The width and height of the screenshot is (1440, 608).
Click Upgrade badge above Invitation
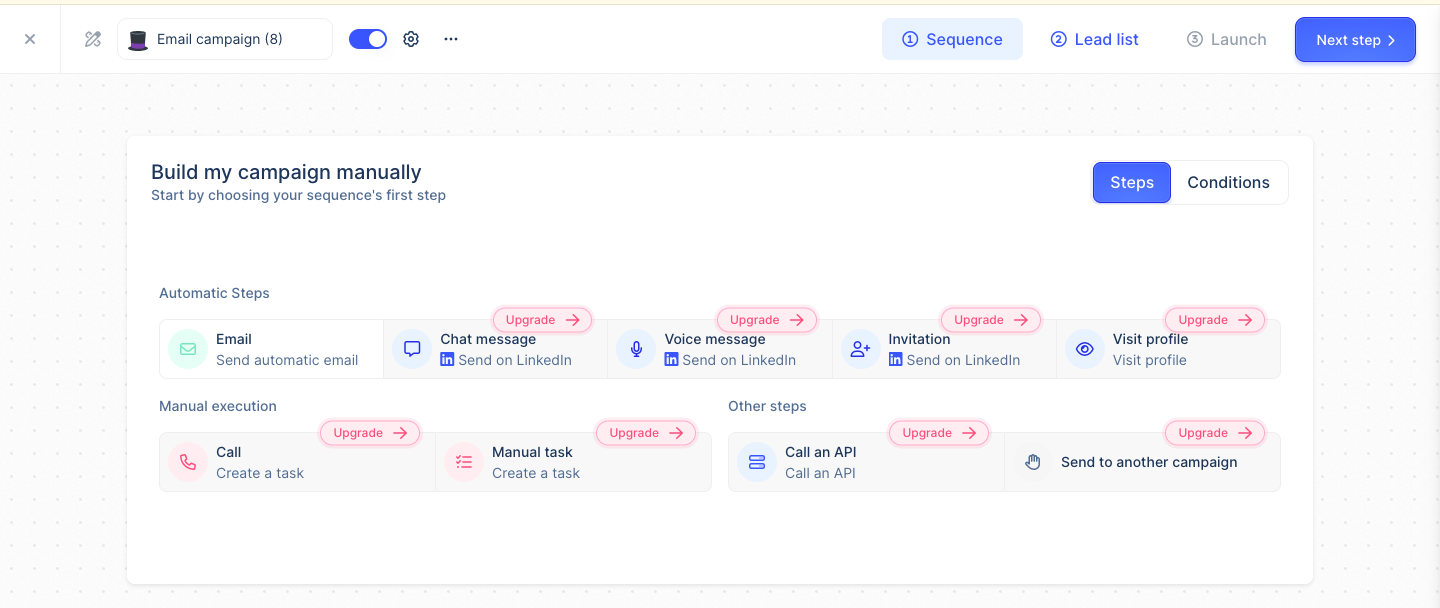[x=991, y=320]
